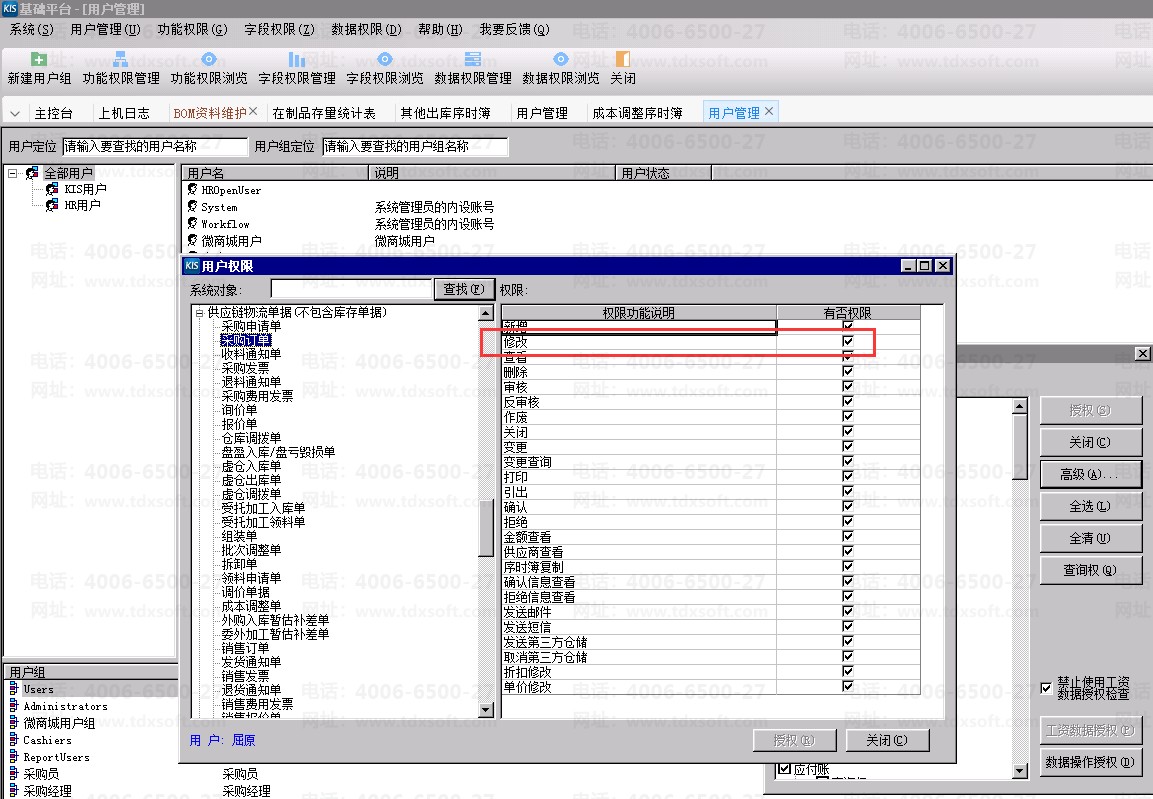This screenshot has height=799, width=1153.
Task: Open 功能权限浏览 toolbar icon
Action: [x=209, y=60]
